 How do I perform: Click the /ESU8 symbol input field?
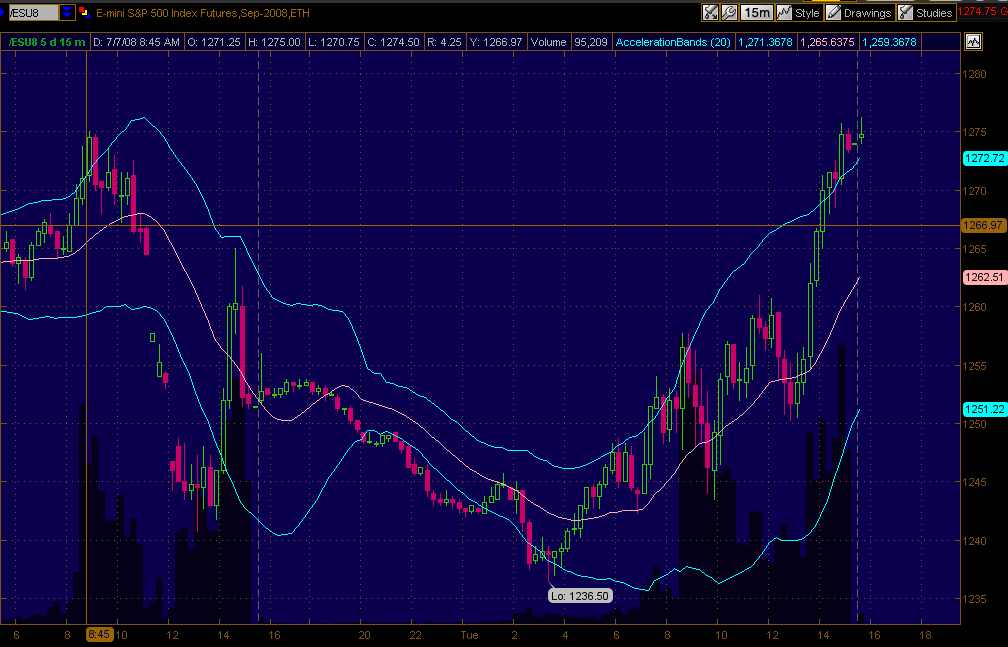[32, 12]
